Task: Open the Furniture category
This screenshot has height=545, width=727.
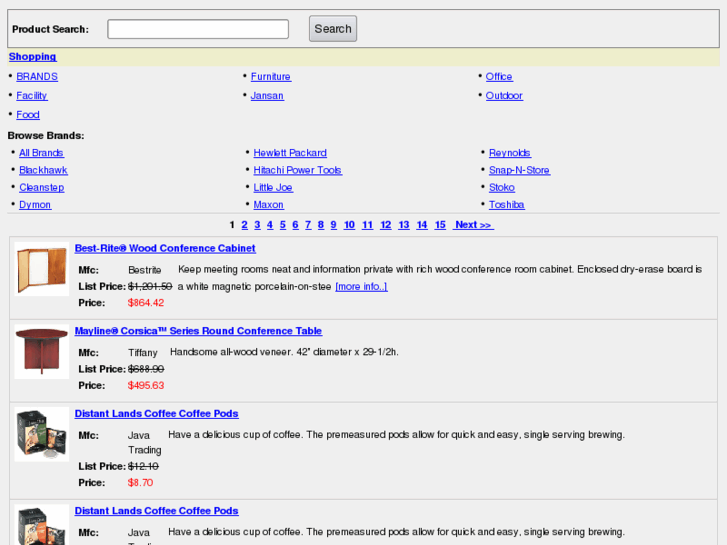Action: [271, 77]
